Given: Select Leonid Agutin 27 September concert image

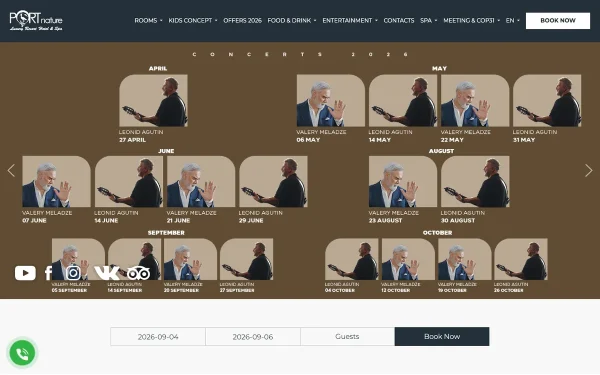Looking at the screenshot, I should point(246,259).
